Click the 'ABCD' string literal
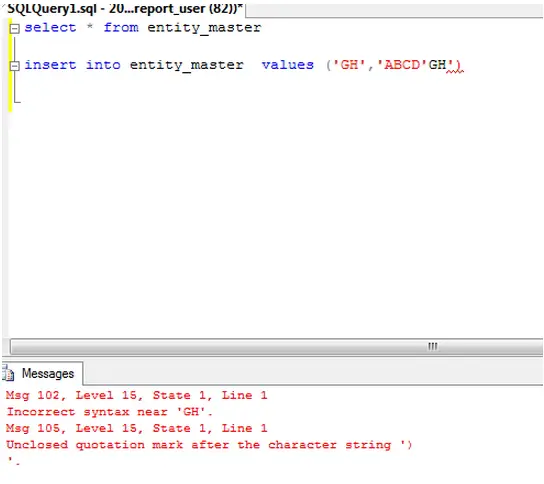 (402, 65)
